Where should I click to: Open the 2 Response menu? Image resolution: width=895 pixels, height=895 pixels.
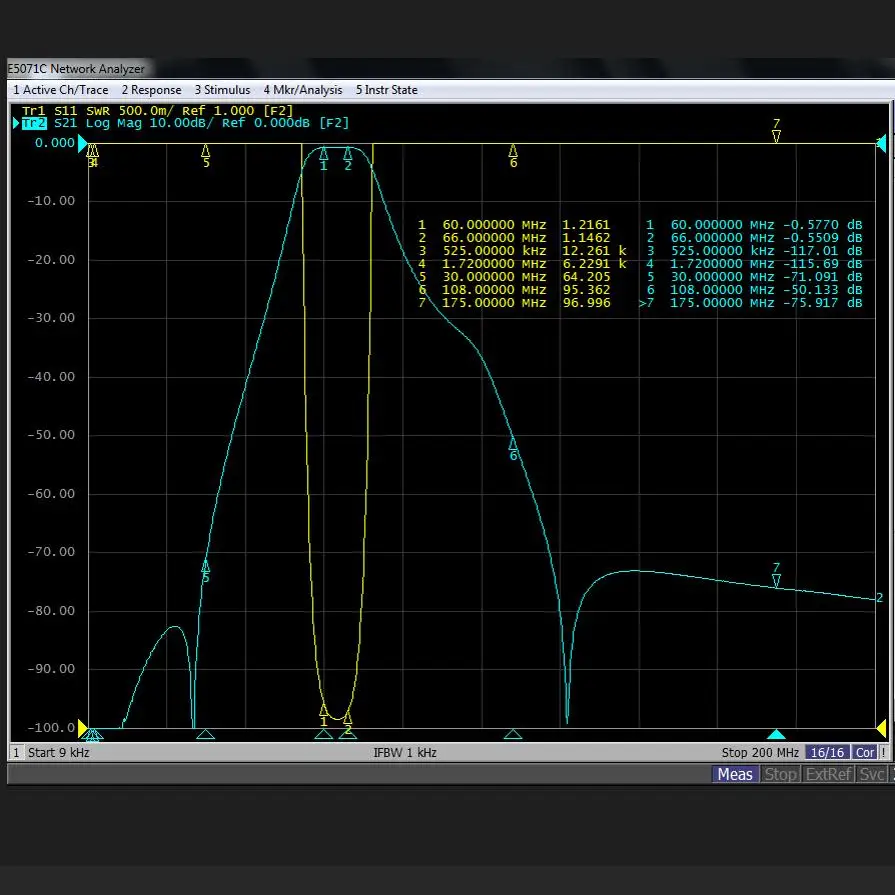[x=152, y=90]
